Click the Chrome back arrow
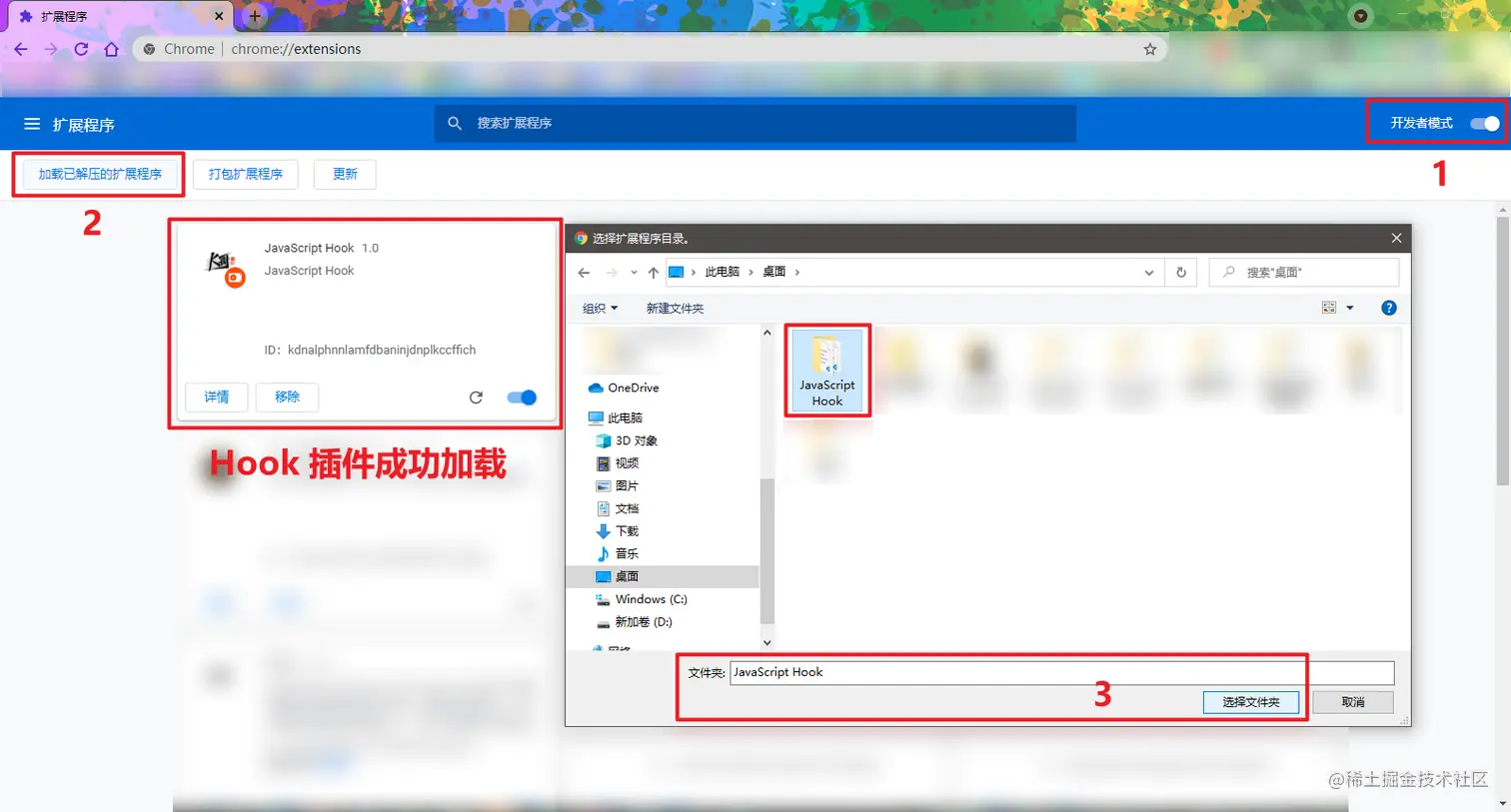The height and width of the screenshot is (812, 1511). [x=21, y=49]
